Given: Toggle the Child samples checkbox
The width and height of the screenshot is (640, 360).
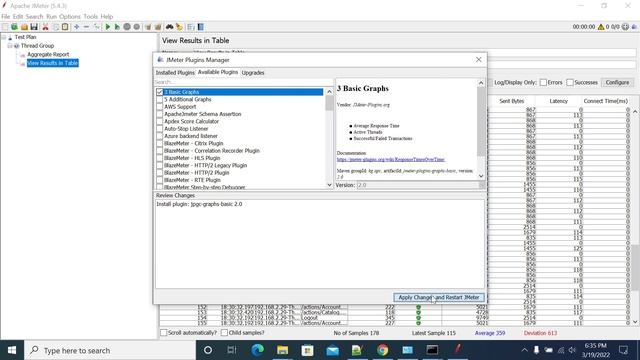Looking at the screenshot, I should pyautogui.click(x=224, y=333).
